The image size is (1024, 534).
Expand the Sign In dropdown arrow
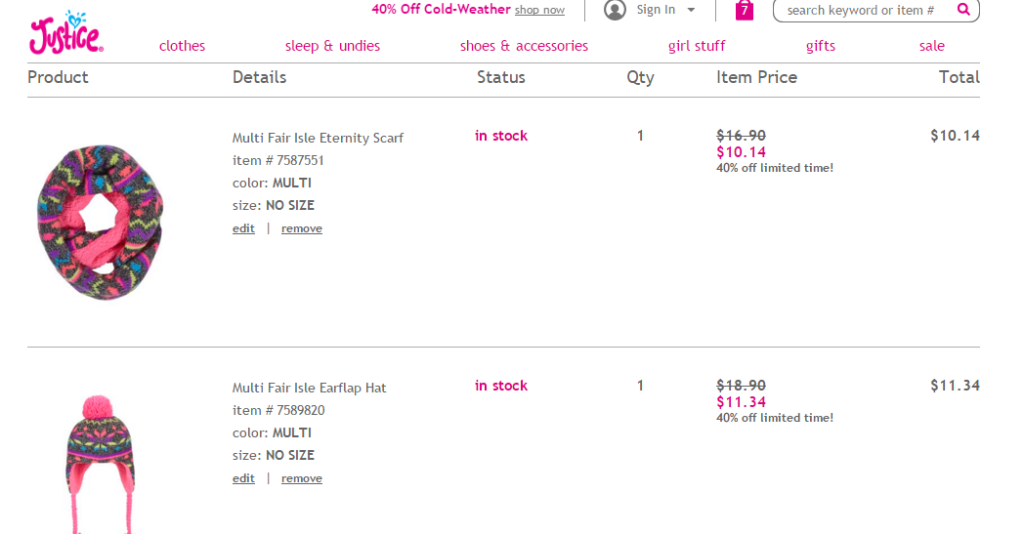coord(691,10)
